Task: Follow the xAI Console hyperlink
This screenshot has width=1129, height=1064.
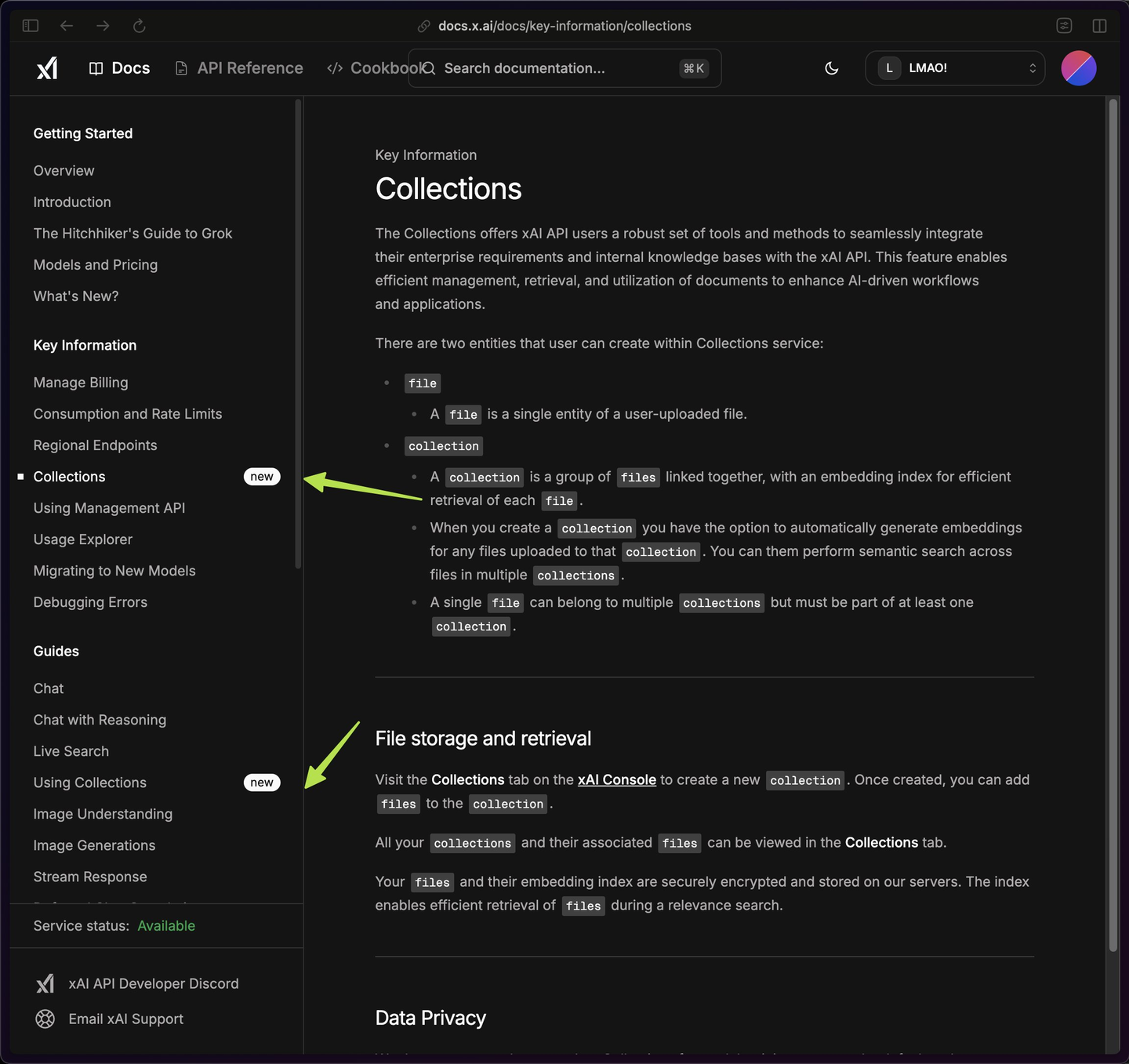Action: 616,779
